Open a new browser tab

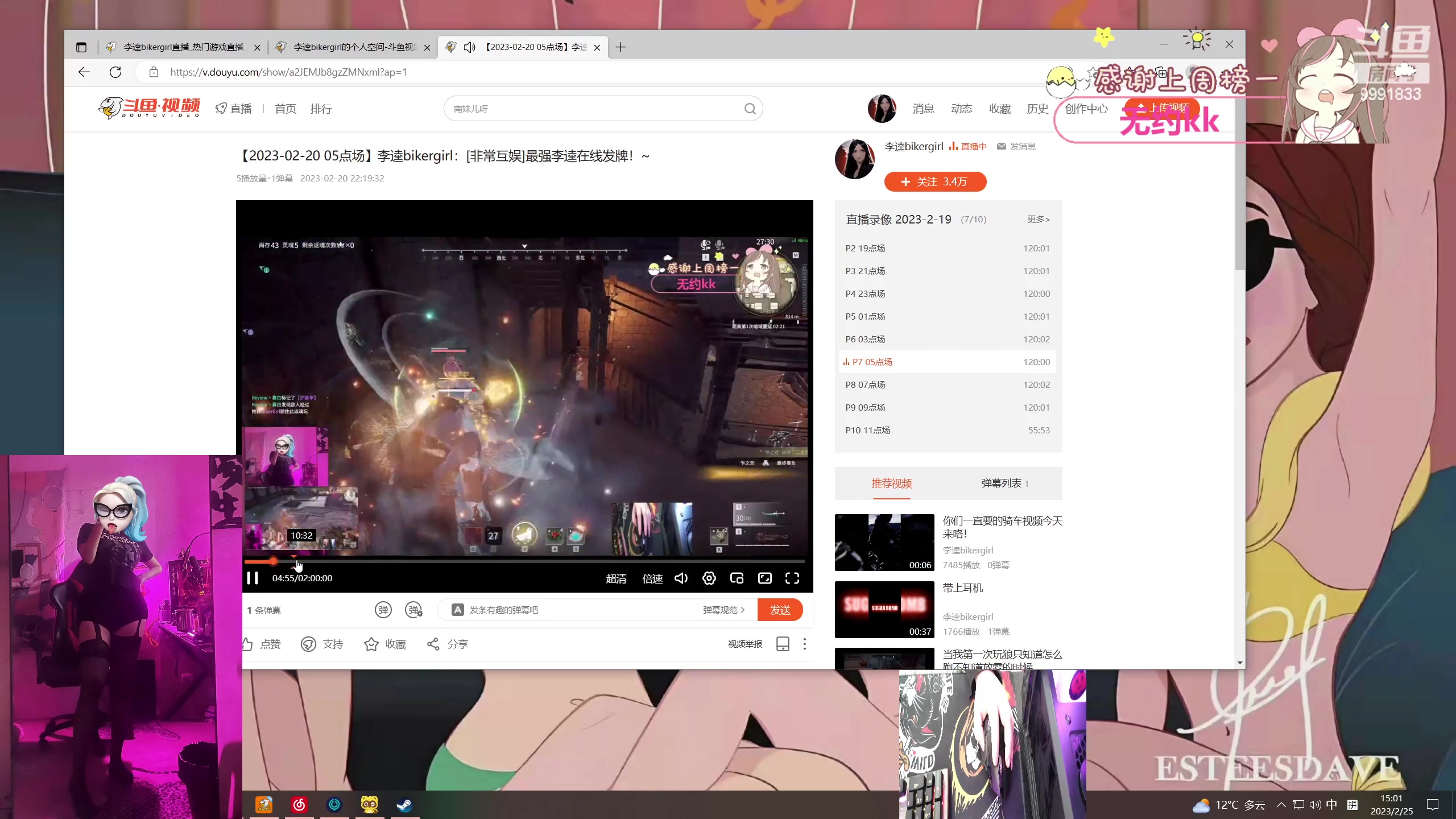click(621, 47)
